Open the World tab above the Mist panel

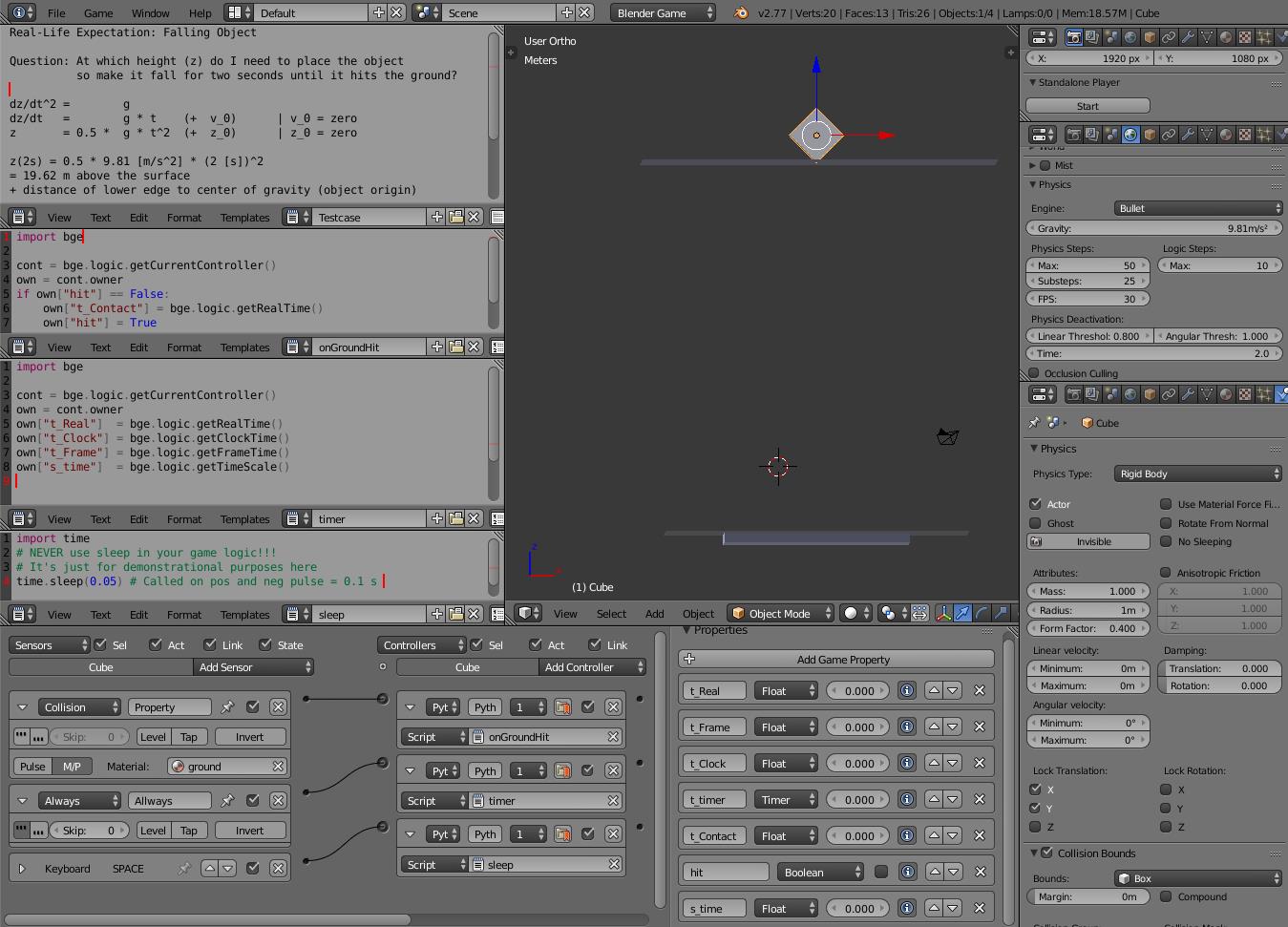1130,135
